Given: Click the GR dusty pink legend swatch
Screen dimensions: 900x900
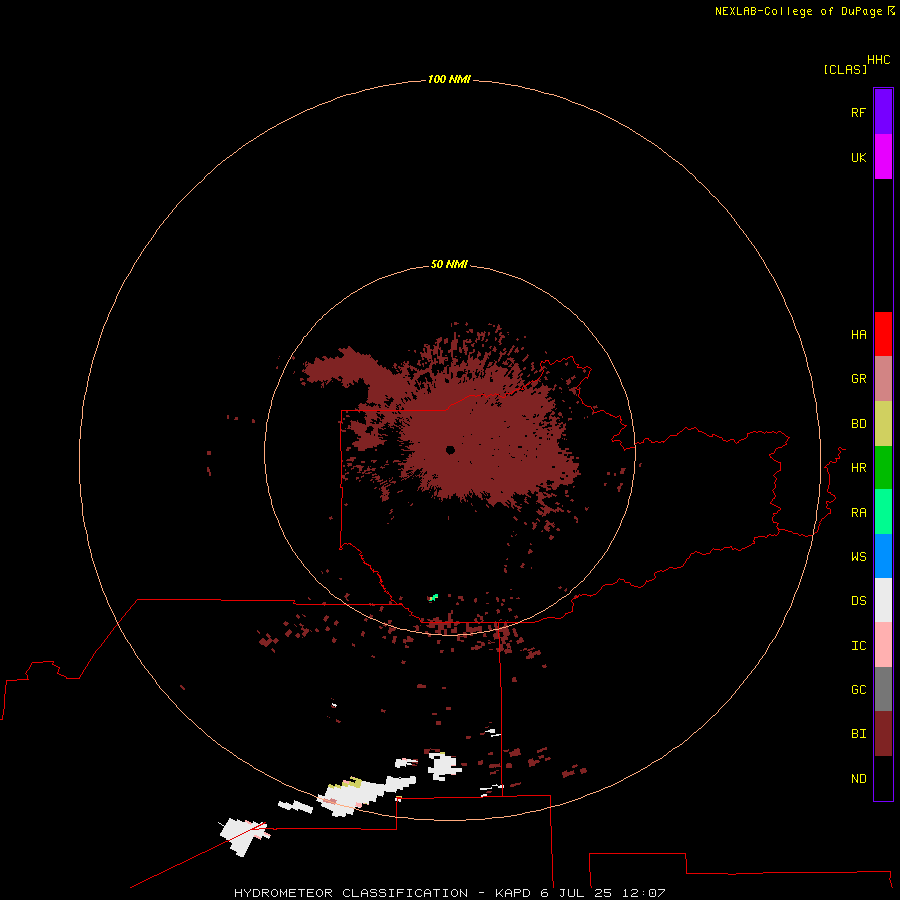Looking at the screenshot, I should [x=883, y=379].
